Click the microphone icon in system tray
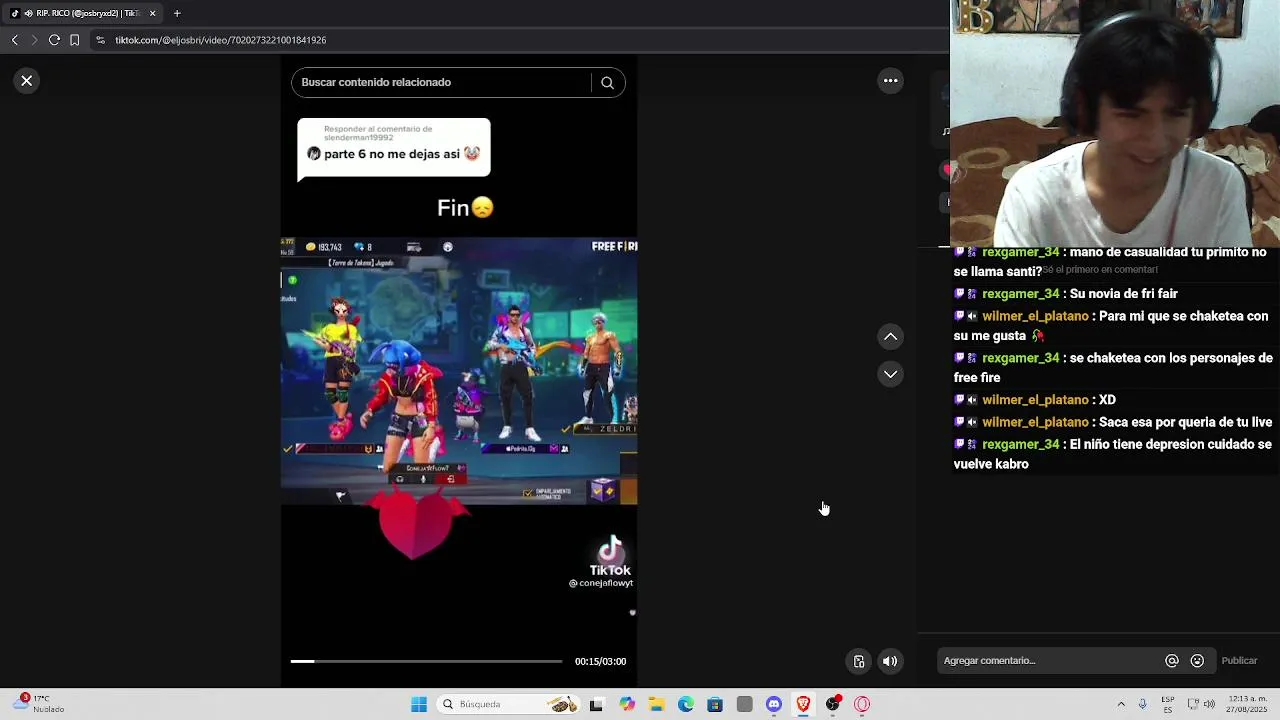The image size is (1280, 720). [1142, 704]
